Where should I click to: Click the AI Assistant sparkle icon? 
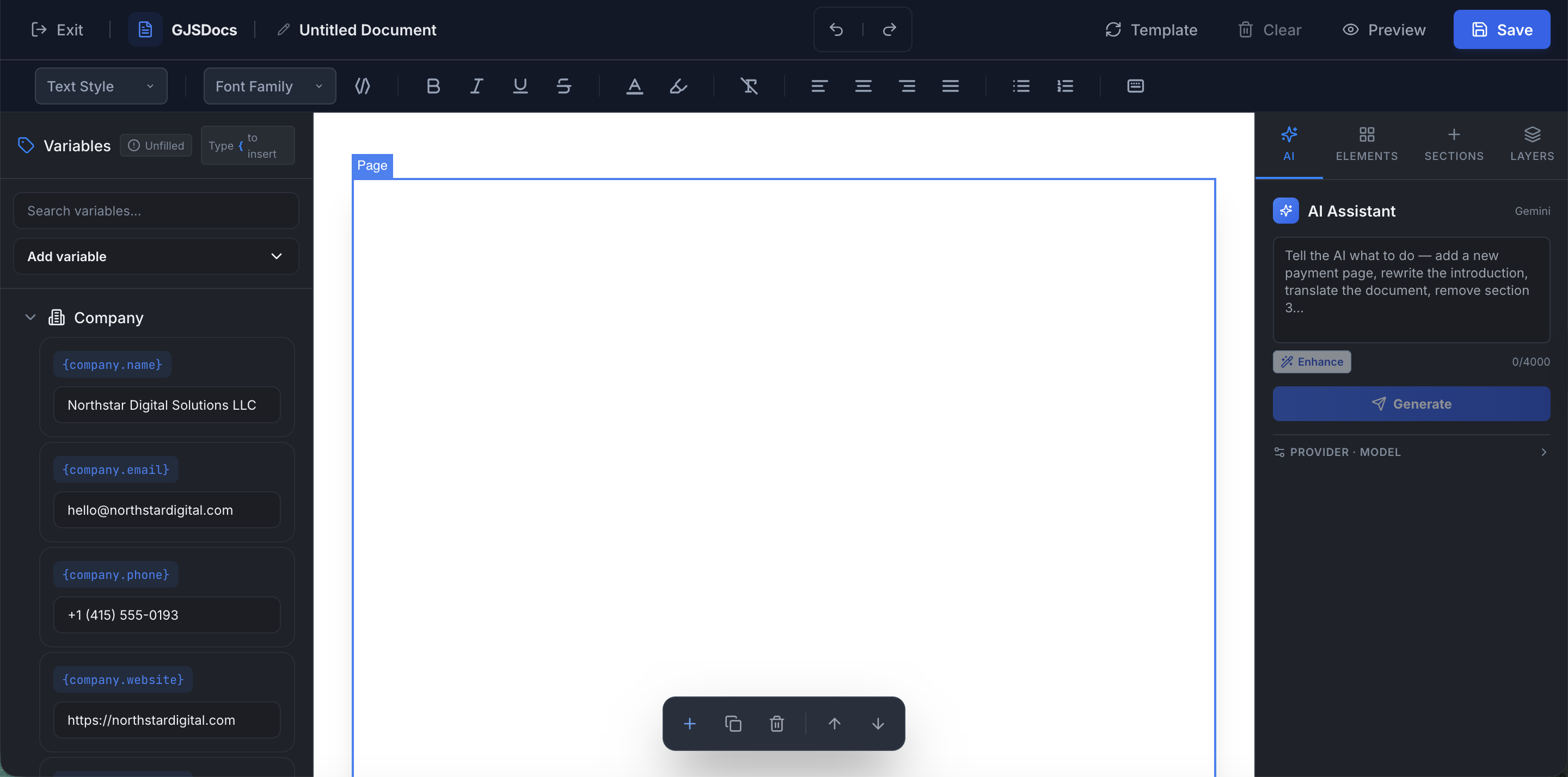click(x=1285, y=211)
